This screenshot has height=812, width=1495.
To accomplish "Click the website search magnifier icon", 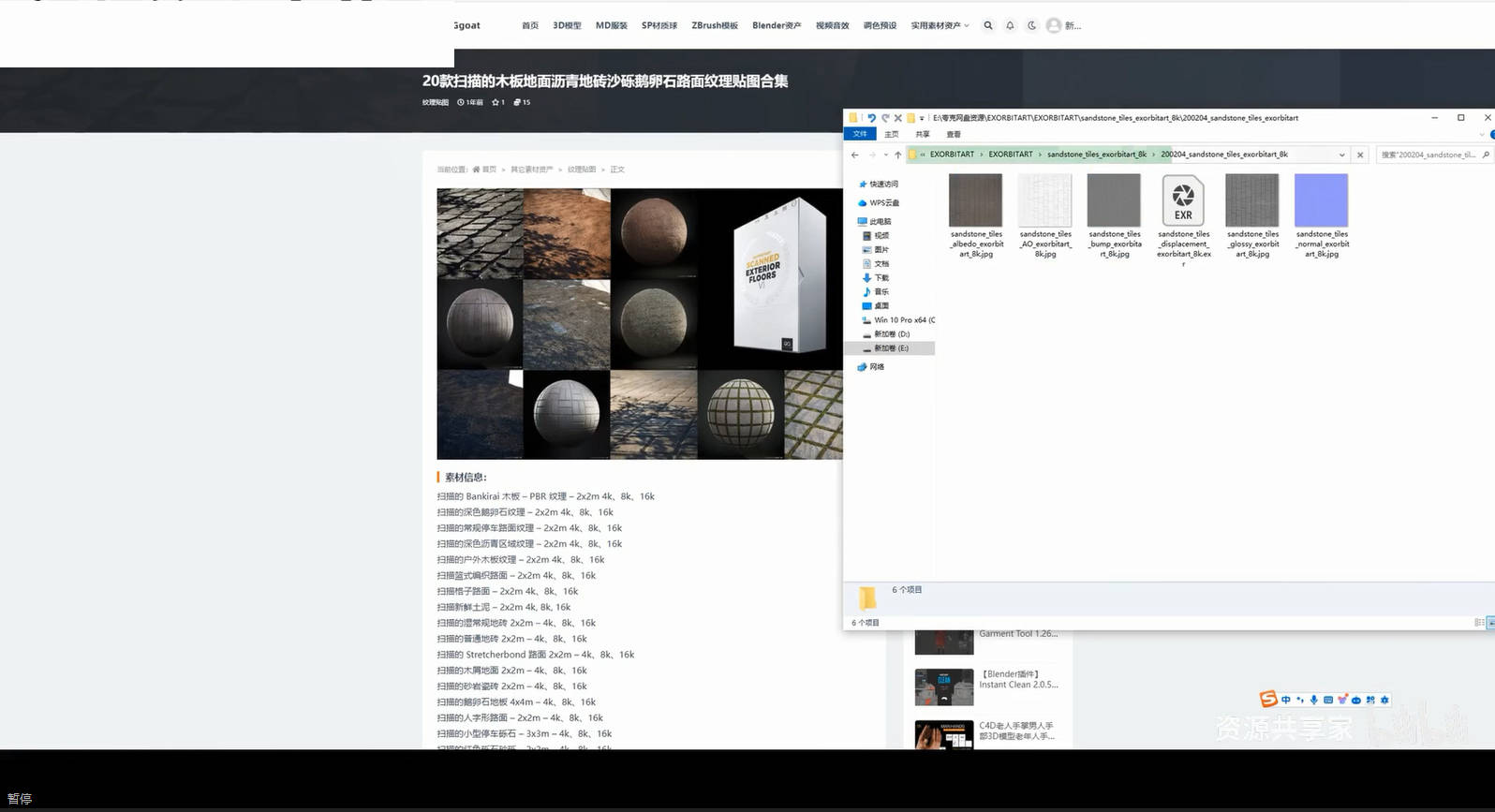I will tap(987, 26).
